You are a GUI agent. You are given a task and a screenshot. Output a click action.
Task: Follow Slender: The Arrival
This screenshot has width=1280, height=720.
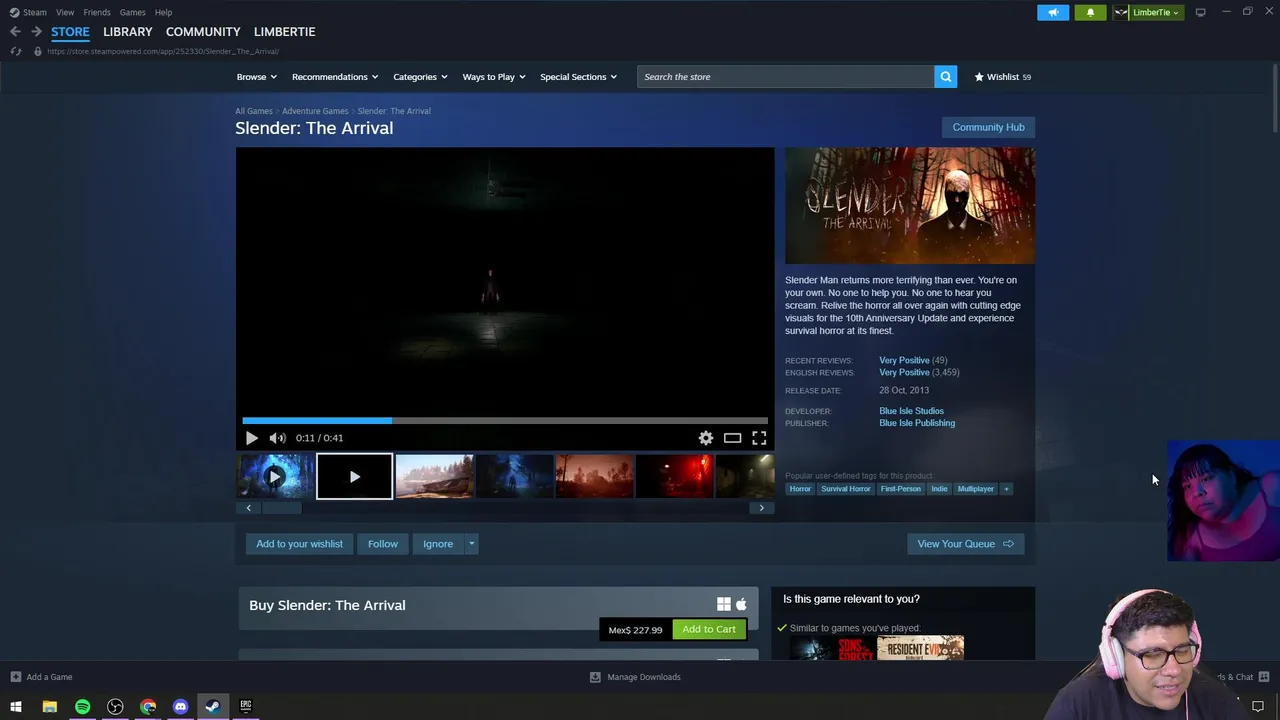382,544
